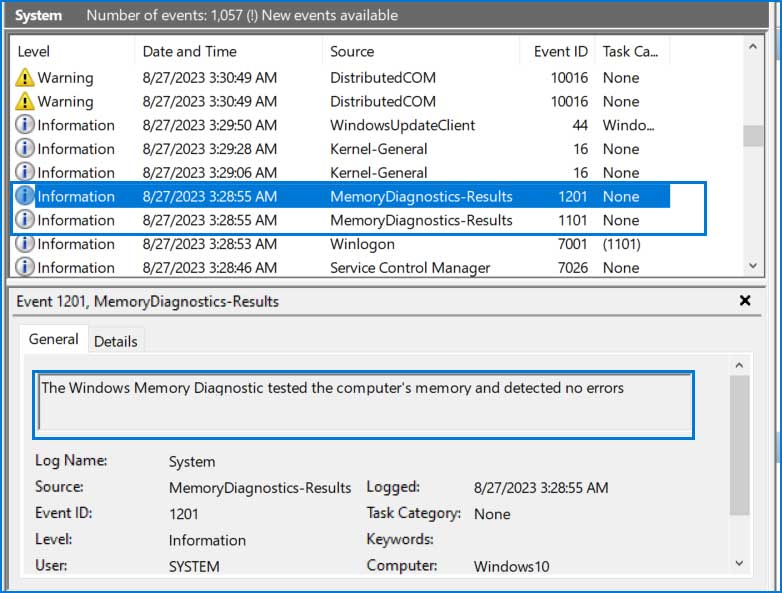This screenshot has height=593, width=782.
Task: Sort by Task Category column header
Action: (x=632, y=51)
